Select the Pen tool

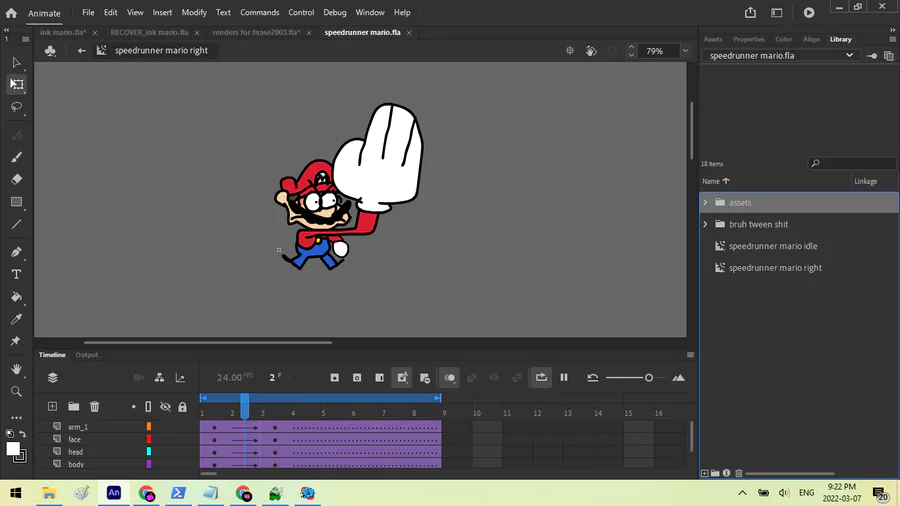pos(16,252)
